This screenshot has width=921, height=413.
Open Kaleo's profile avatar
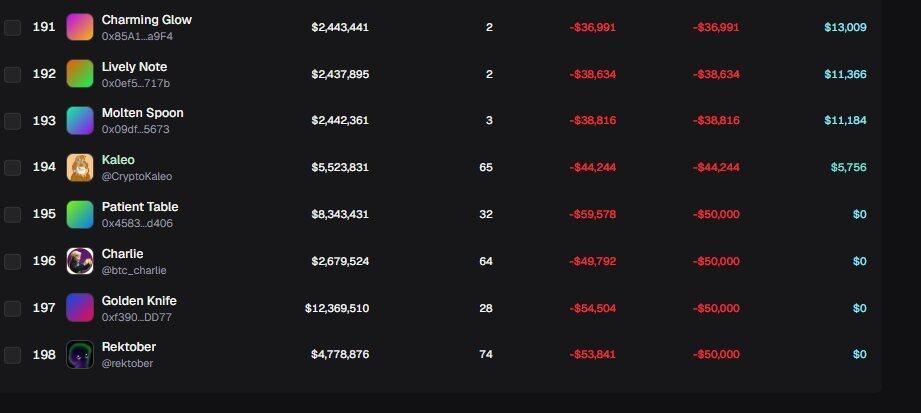(80, 167)
